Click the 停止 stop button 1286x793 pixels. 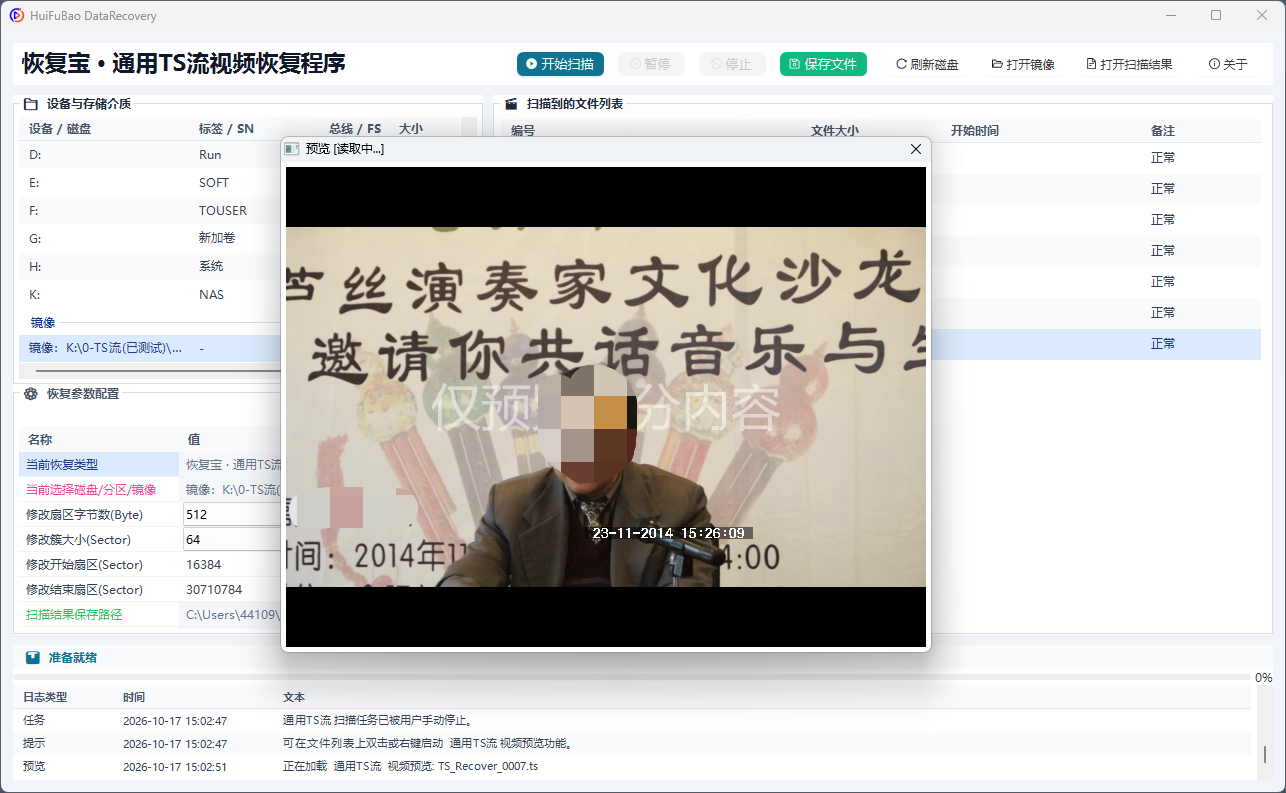(x=732, y=64)
